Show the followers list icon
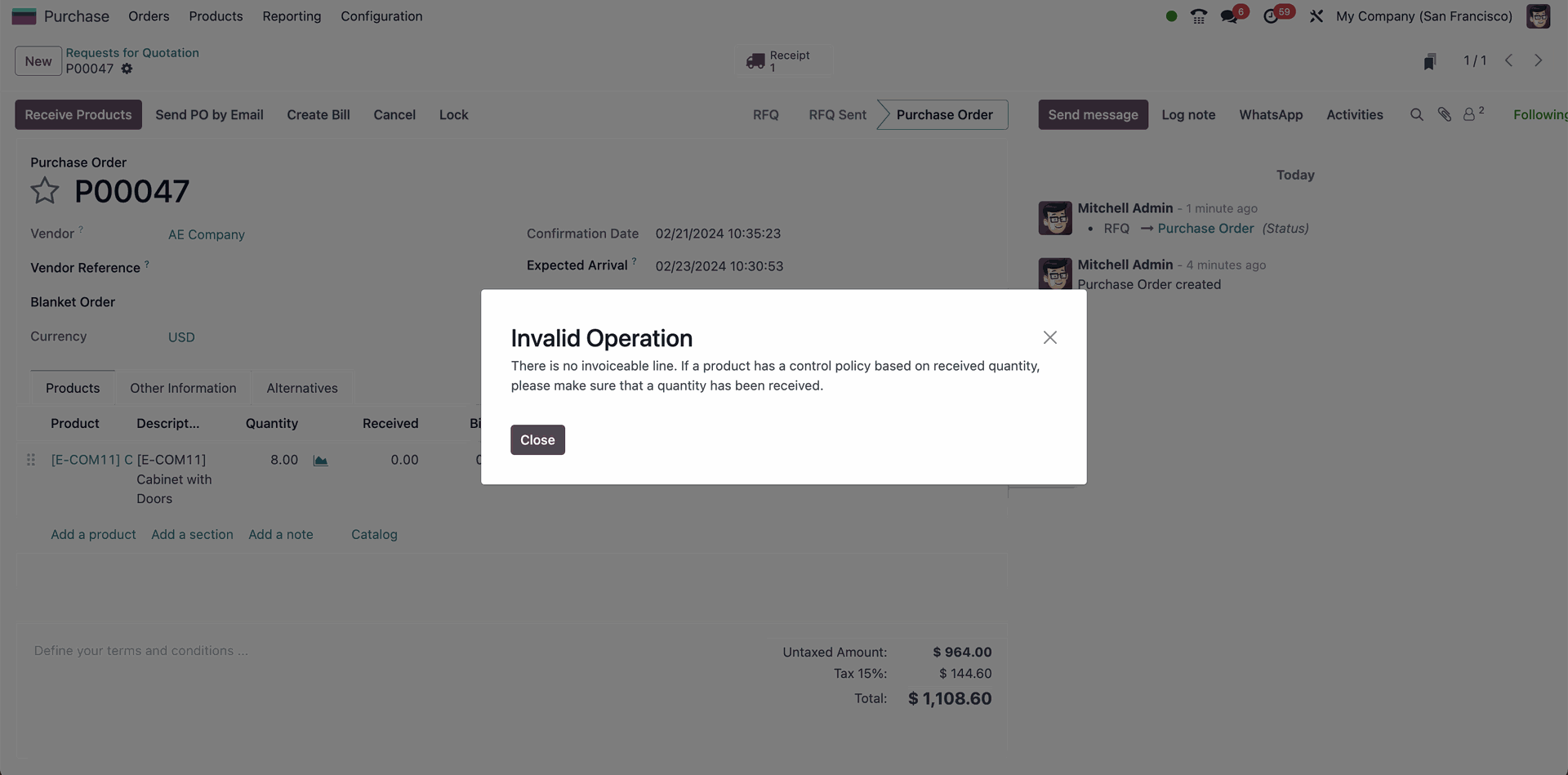Image resolution: width=1568 pixels, height=775 pixels. click(1472, 114)
